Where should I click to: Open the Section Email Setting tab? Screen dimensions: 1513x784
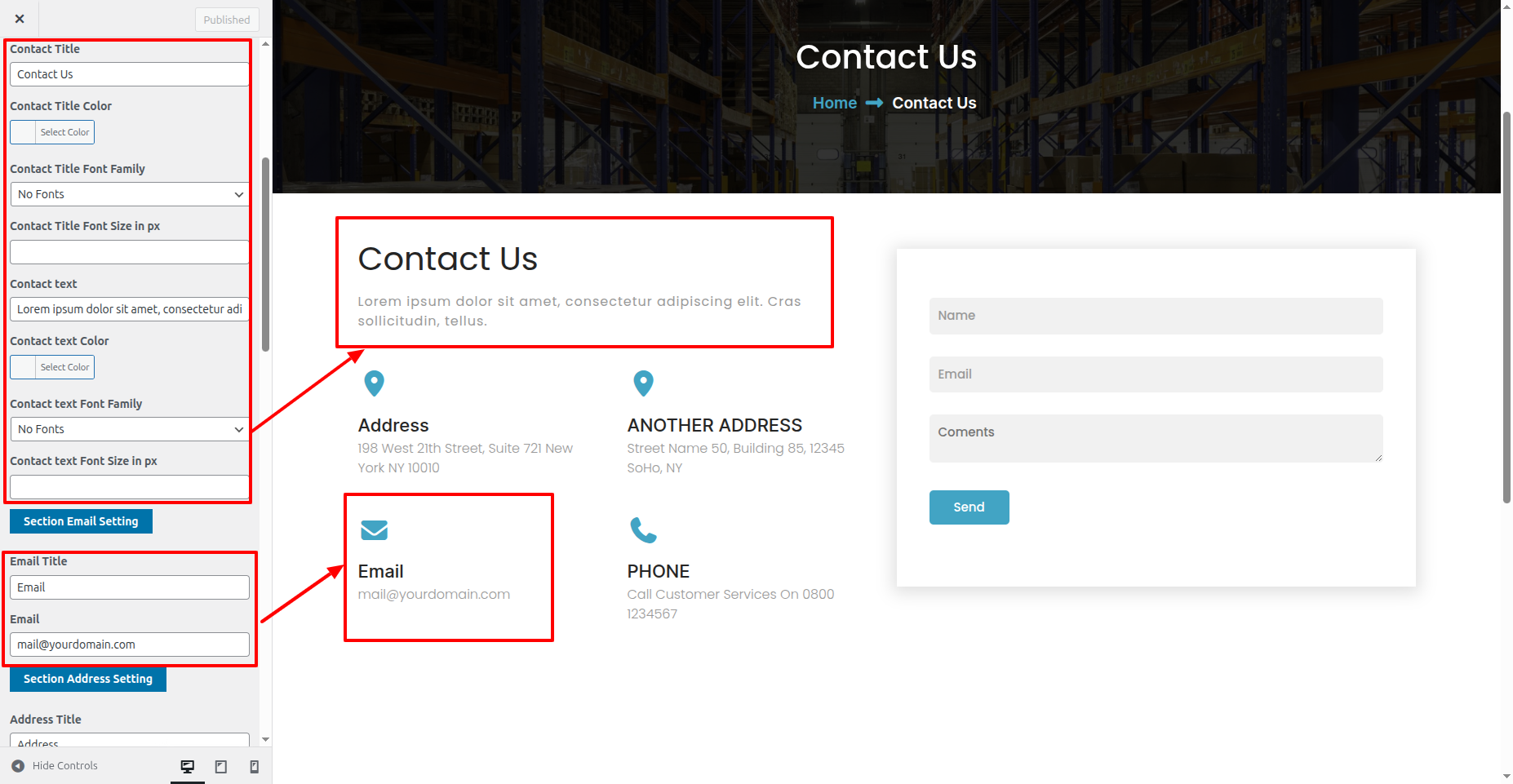81,521
